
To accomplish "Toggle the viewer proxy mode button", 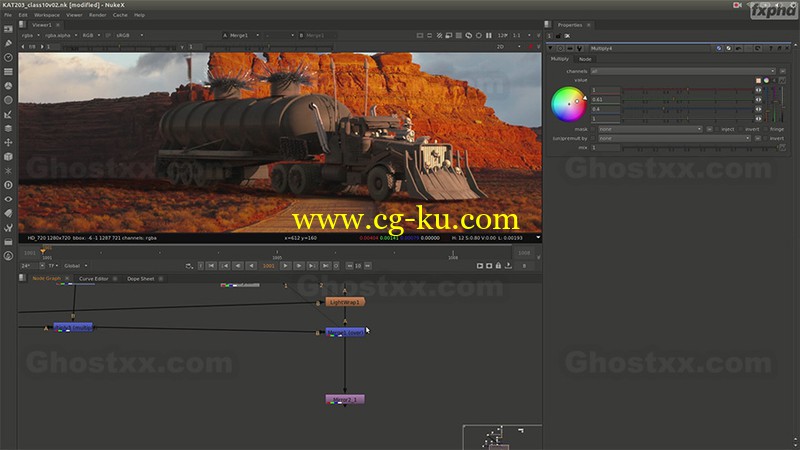I will pos(448,35).
